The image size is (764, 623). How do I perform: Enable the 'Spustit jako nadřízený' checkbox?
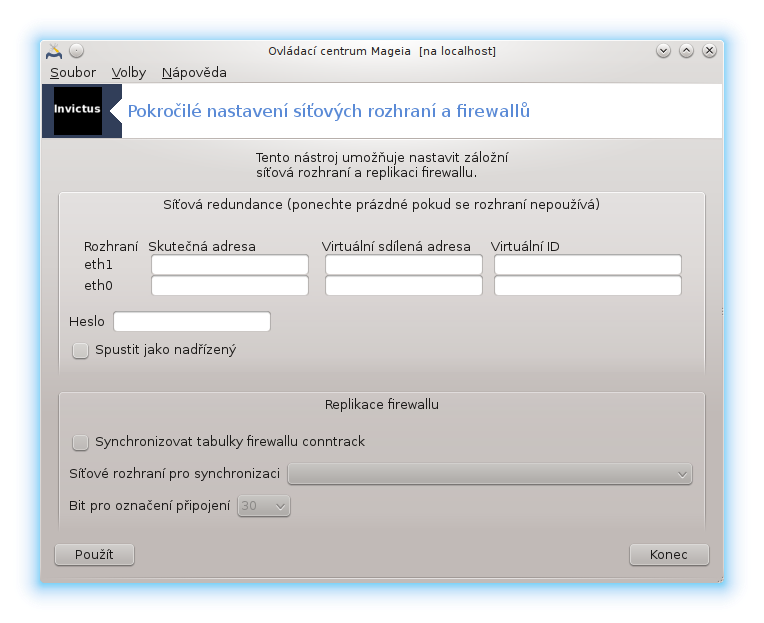click(x=81, y=351)
